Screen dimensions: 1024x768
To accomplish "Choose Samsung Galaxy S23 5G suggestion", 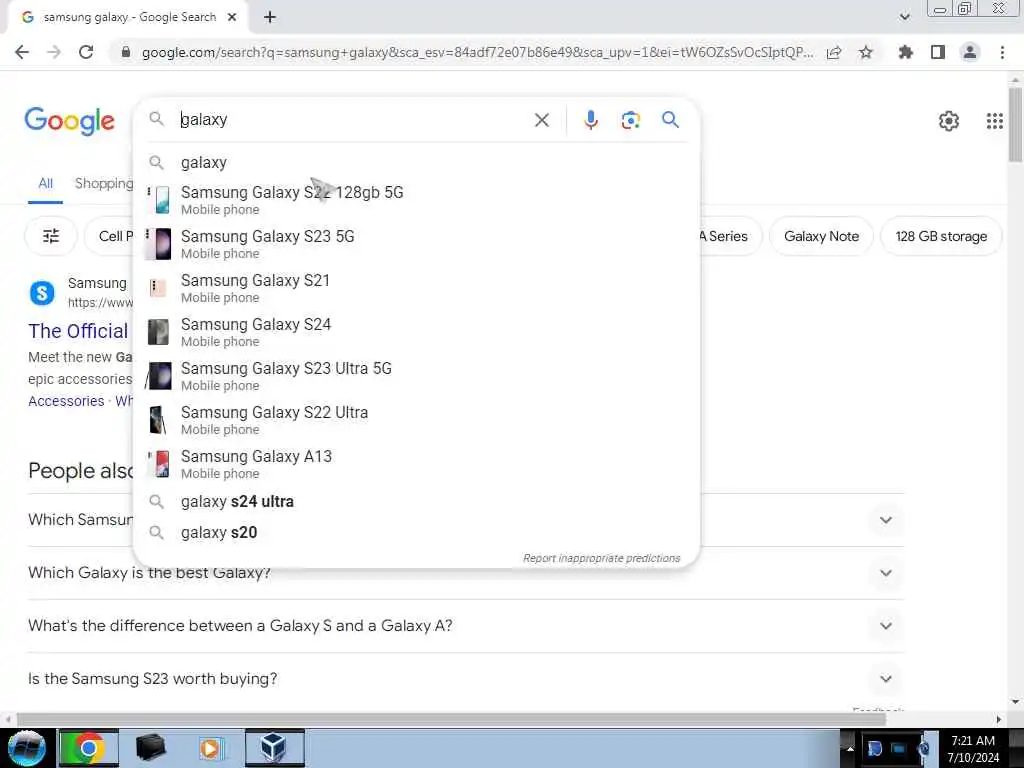I will [417, 244].
